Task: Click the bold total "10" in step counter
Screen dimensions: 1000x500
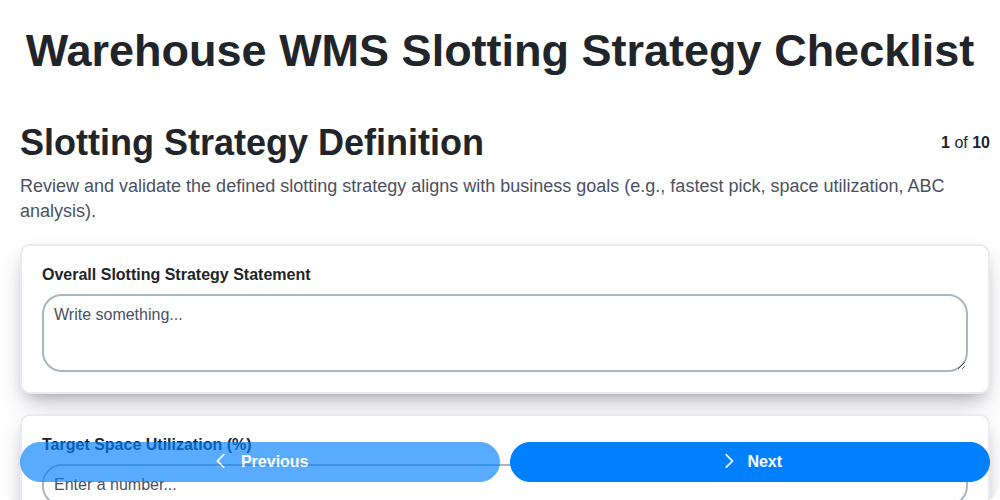Action: pyautogui.click(x=981, y=142)
